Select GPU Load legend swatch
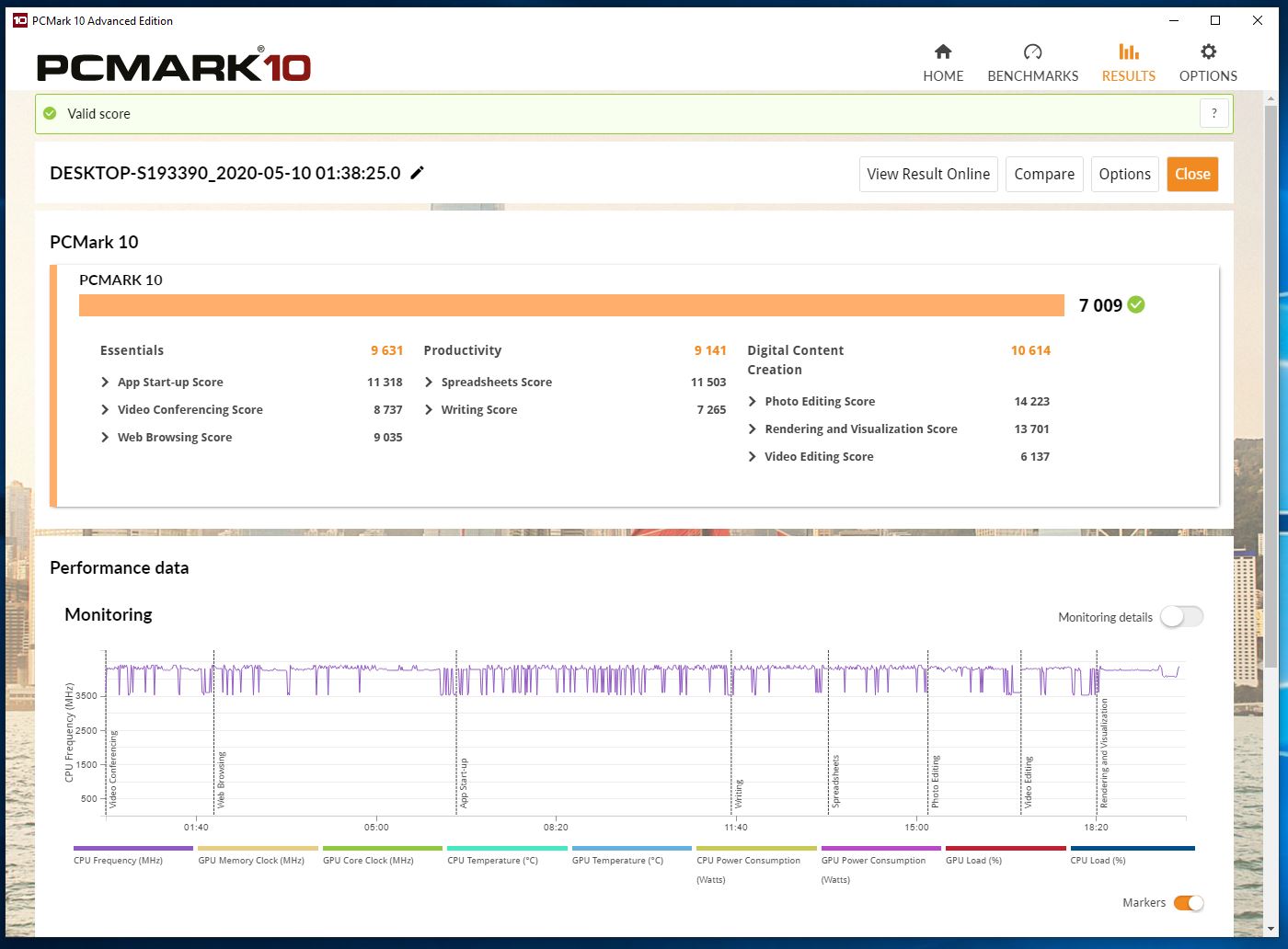 point(1006,849)
